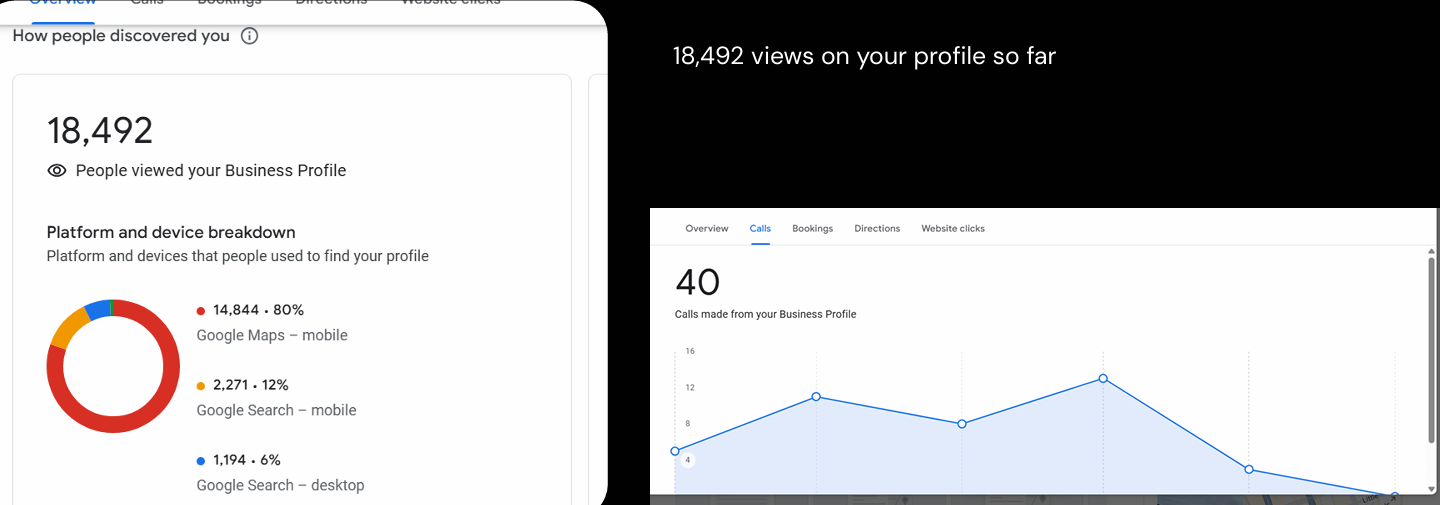Image resolution: width=1440 pixels, height=505 pixels.
Task: Click orange dot for Google Search – mobile
Action: [201, 386]
